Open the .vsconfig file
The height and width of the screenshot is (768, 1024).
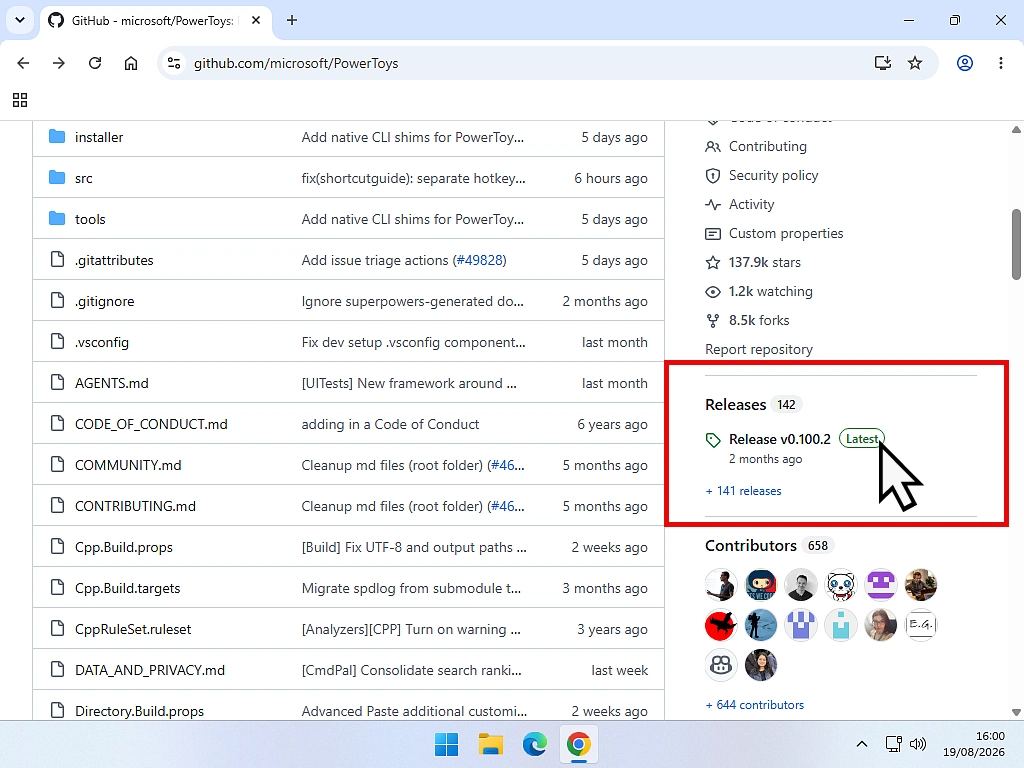point(102,342)
